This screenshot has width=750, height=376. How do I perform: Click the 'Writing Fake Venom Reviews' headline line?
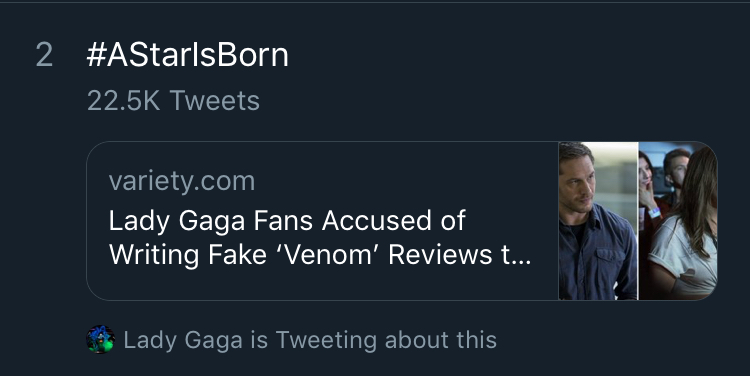tap(320, 255)
